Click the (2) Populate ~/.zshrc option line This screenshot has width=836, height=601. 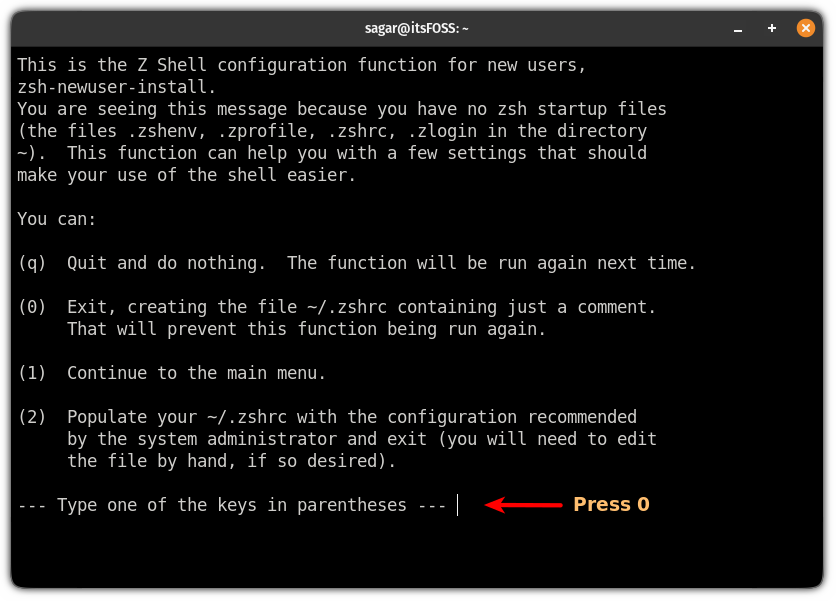point(327,417)
